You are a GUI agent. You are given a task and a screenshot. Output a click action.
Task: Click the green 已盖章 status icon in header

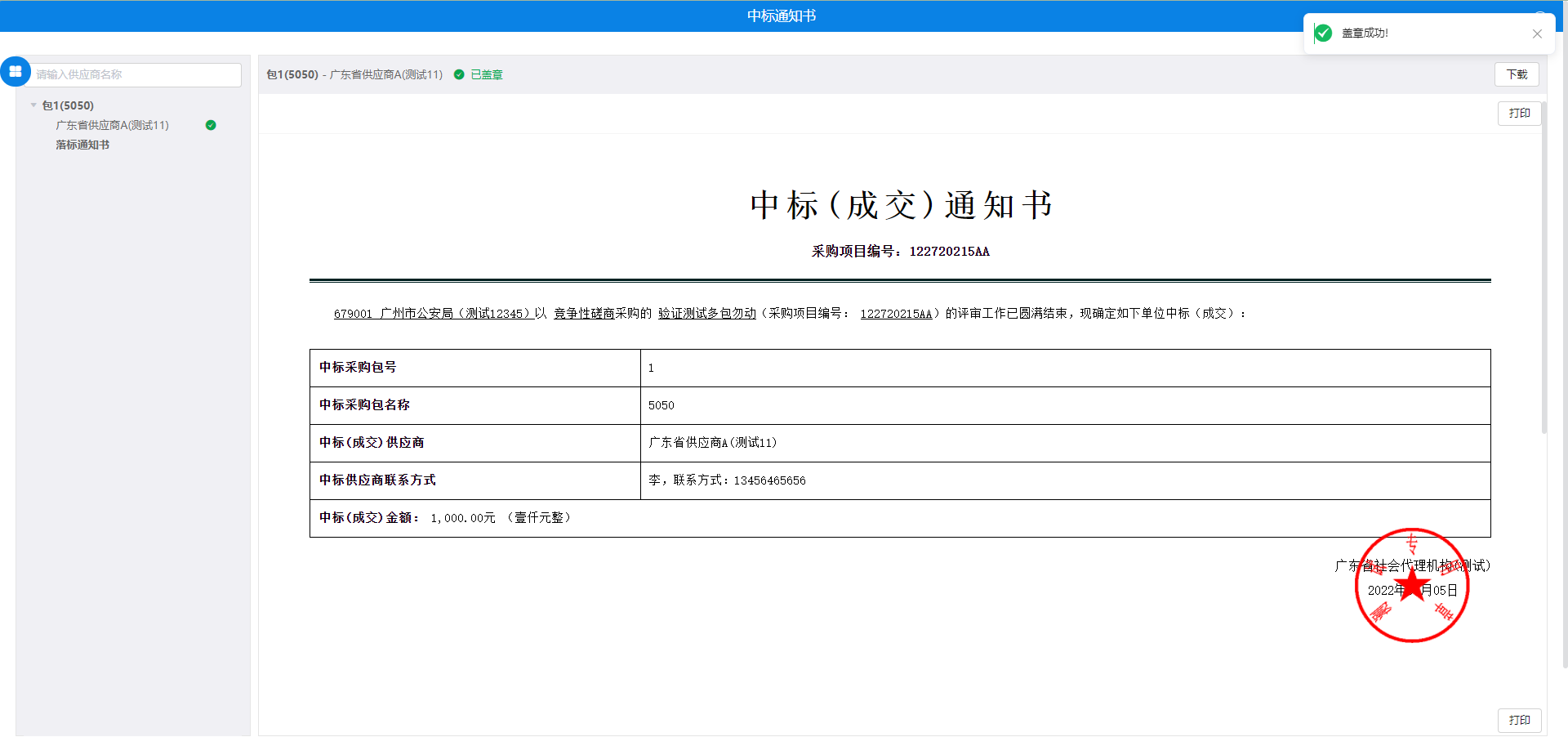click(x=459, y=74)
